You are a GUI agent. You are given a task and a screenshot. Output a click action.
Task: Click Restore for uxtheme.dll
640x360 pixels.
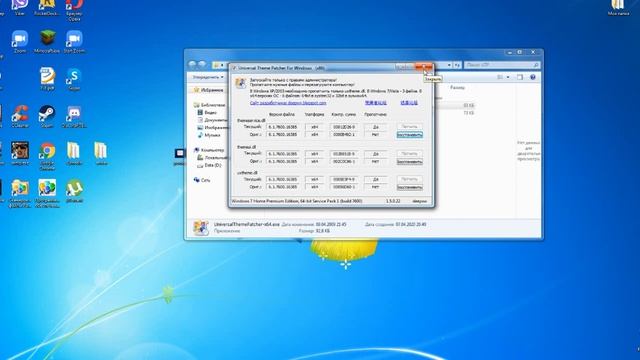tap(409, 187)
